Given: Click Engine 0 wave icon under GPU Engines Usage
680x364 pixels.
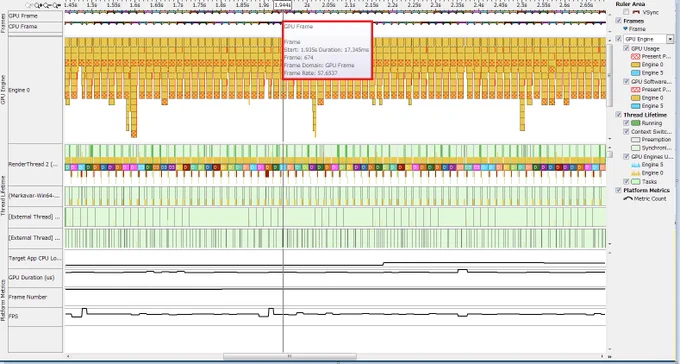Looking at the screenshot, I should click(634, 173).
